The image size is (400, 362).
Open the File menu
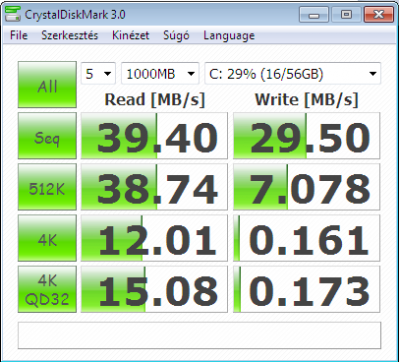click(19, 35)
